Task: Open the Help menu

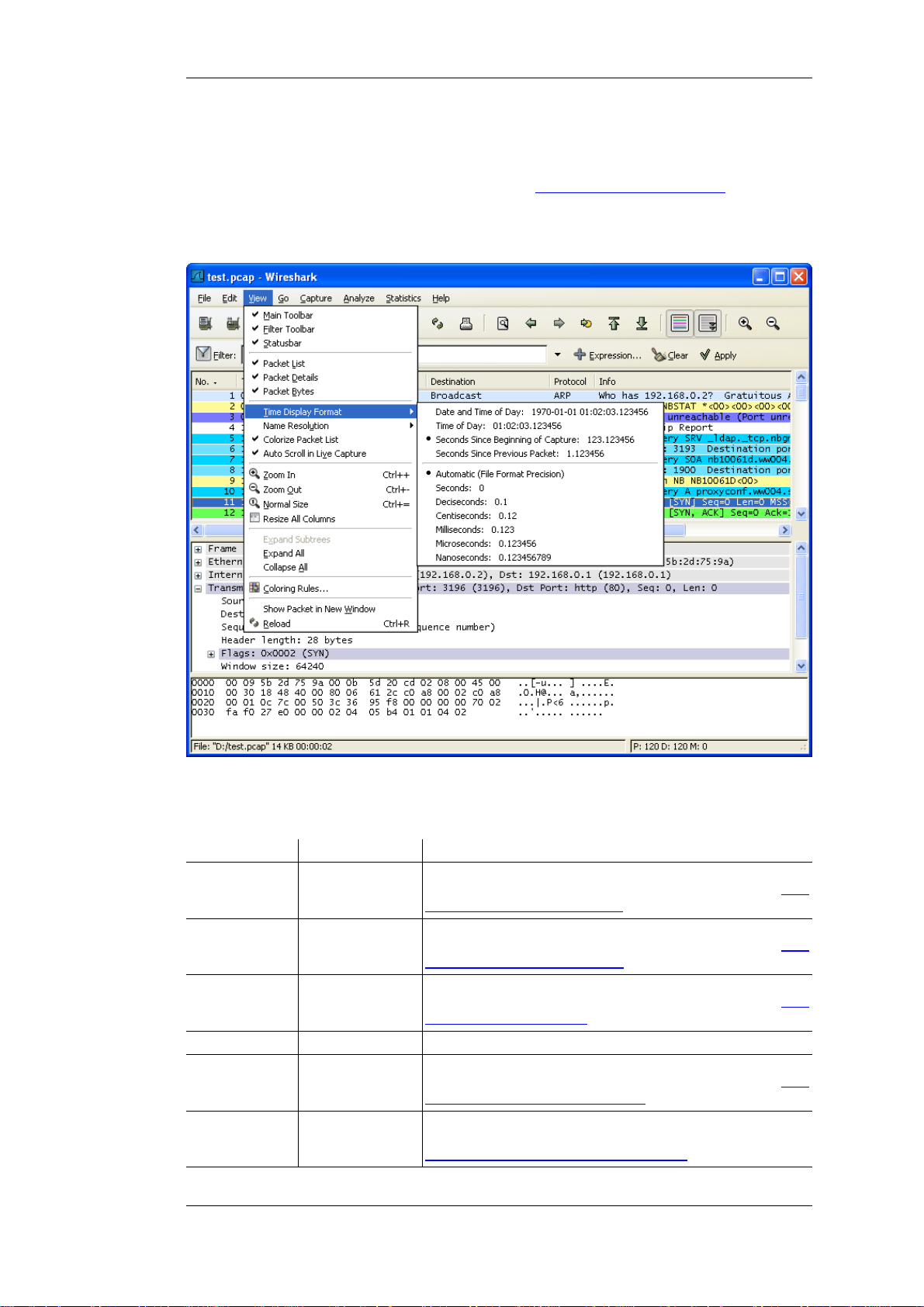Action: coord(441,298)
